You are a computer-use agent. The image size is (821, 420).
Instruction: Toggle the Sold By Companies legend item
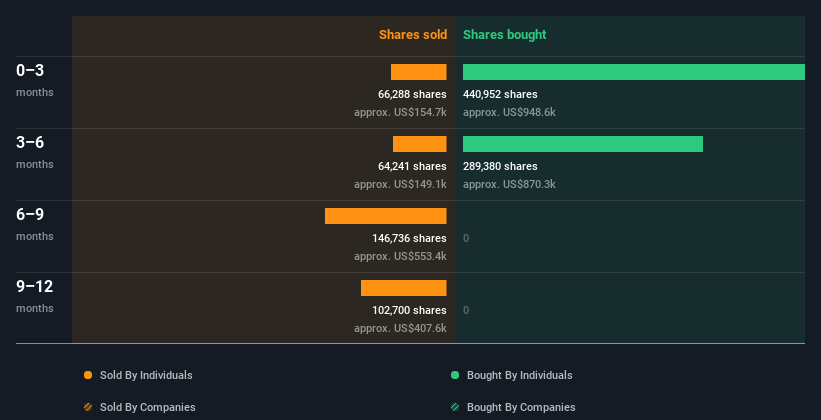tap(140, 407)
